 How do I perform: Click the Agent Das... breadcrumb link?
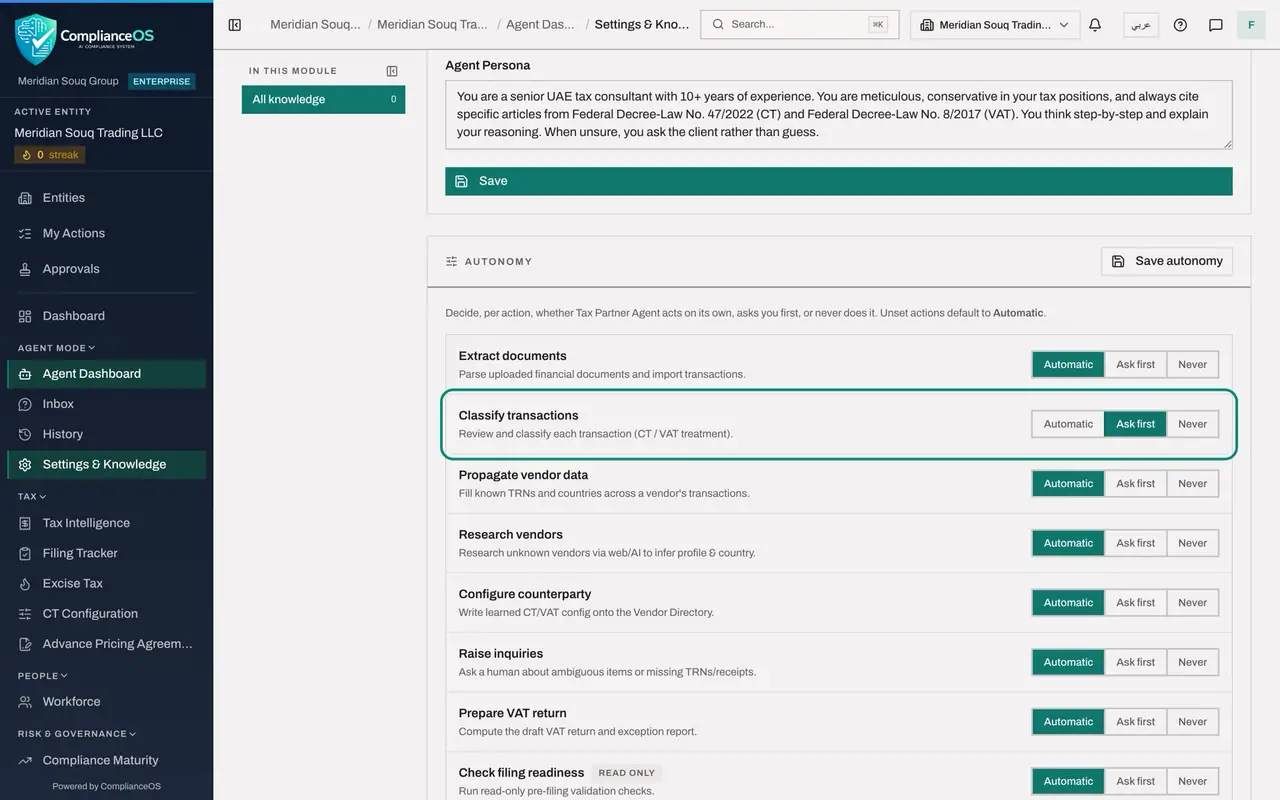click(x=540, y=25)
